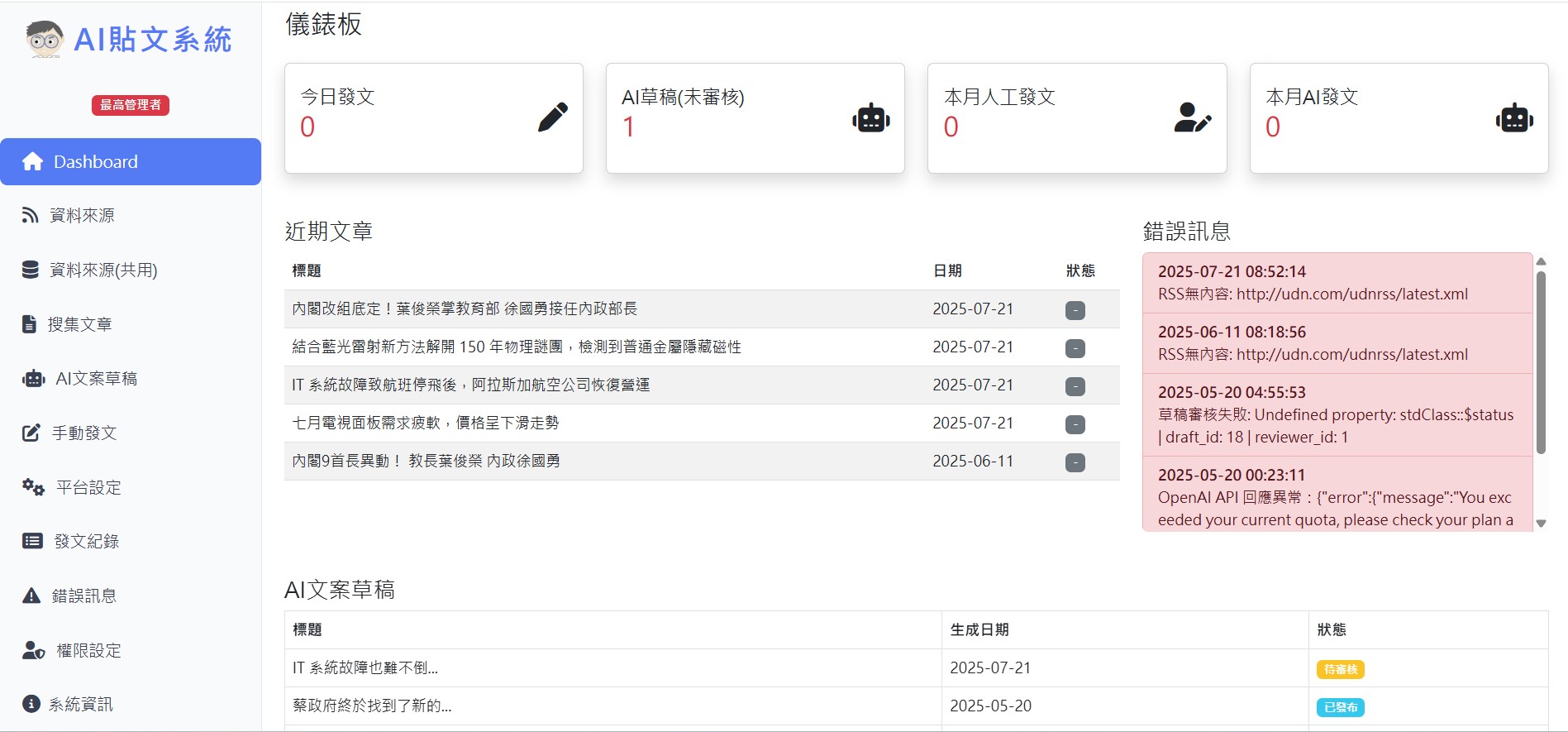The image size is (1568, 732).
Task: View 發文紀錄 in sidebar
Action: (131, 541)
